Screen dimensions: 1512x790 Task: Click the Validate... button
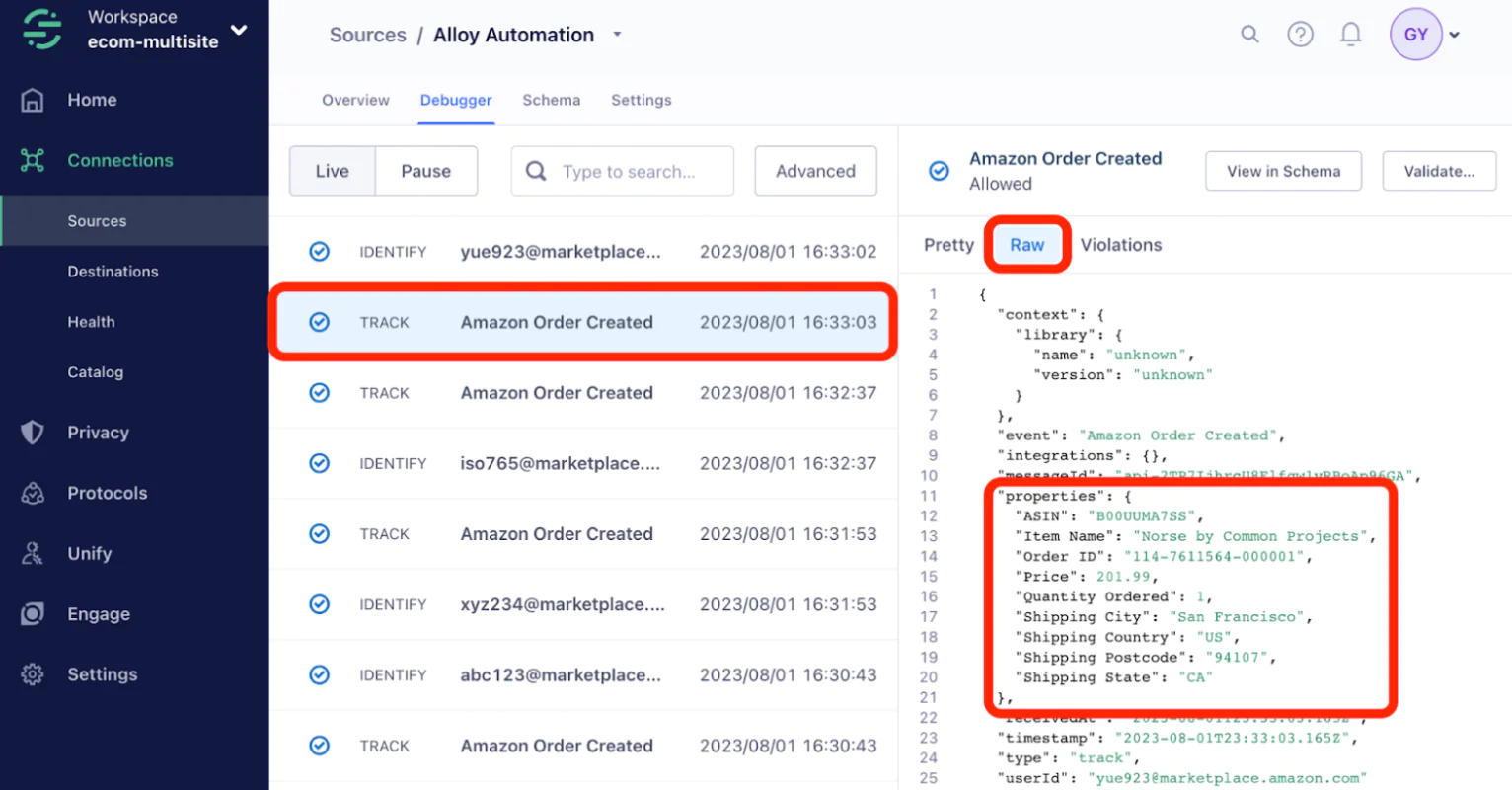[x=1440, y=171]
